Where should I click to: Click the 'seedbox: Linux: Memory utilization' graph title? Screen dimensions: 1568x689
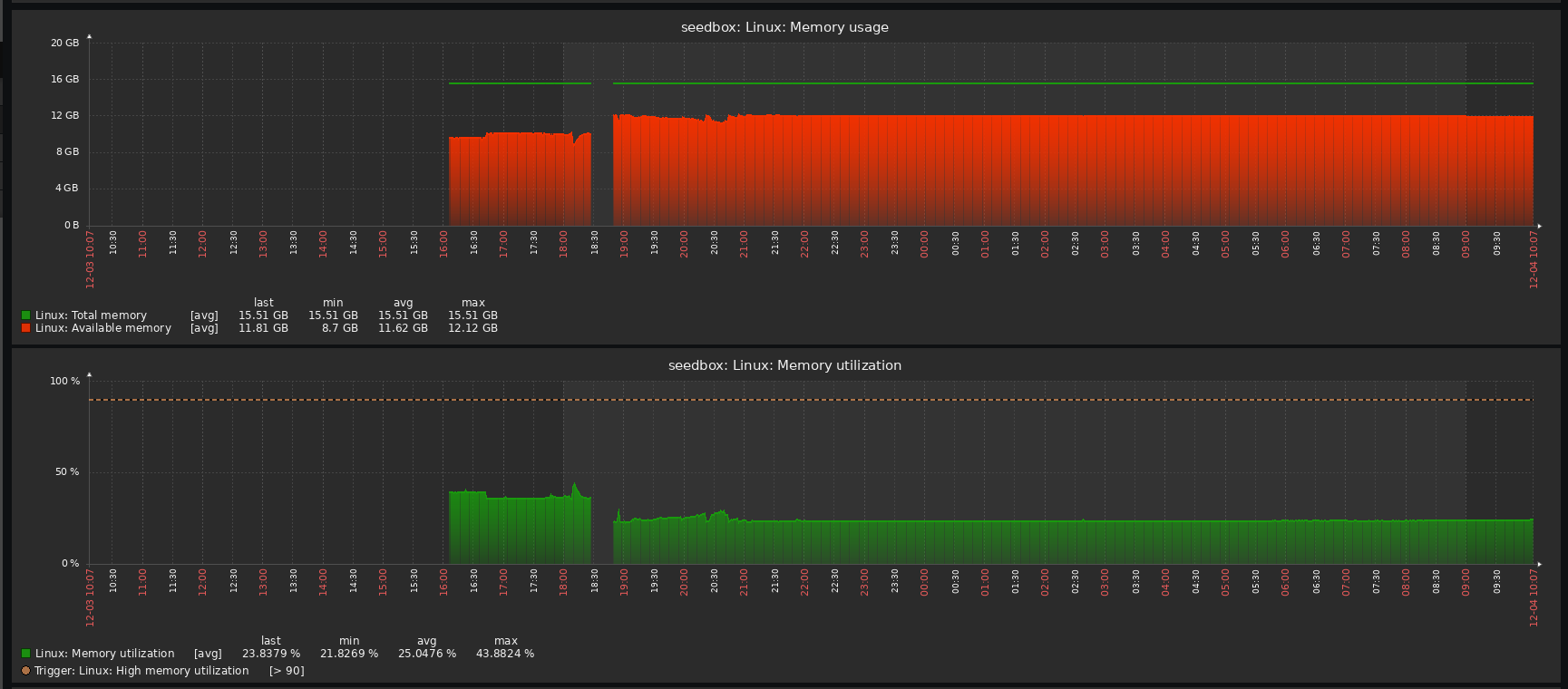784,365
